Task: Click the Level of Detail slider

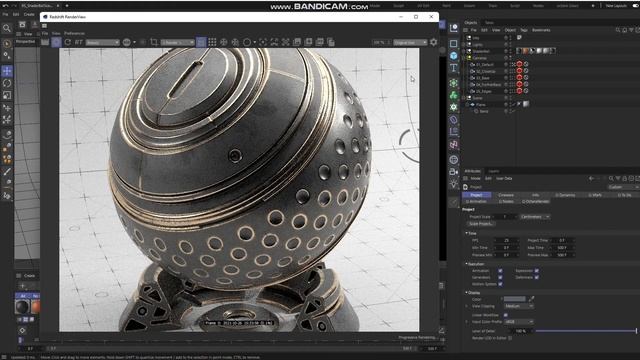Action: click(586, 331)
